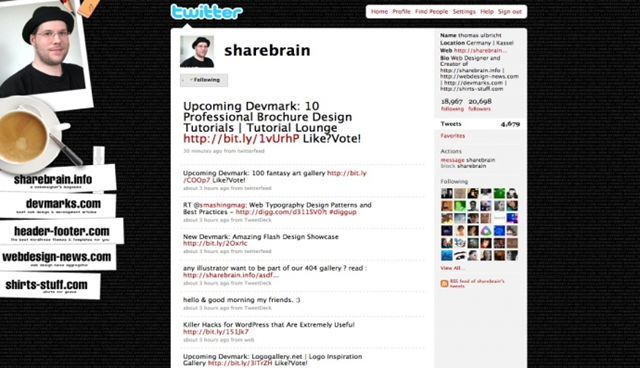
Task: Open the Logogallery tweet's bit.ly link
Action: 240,363
